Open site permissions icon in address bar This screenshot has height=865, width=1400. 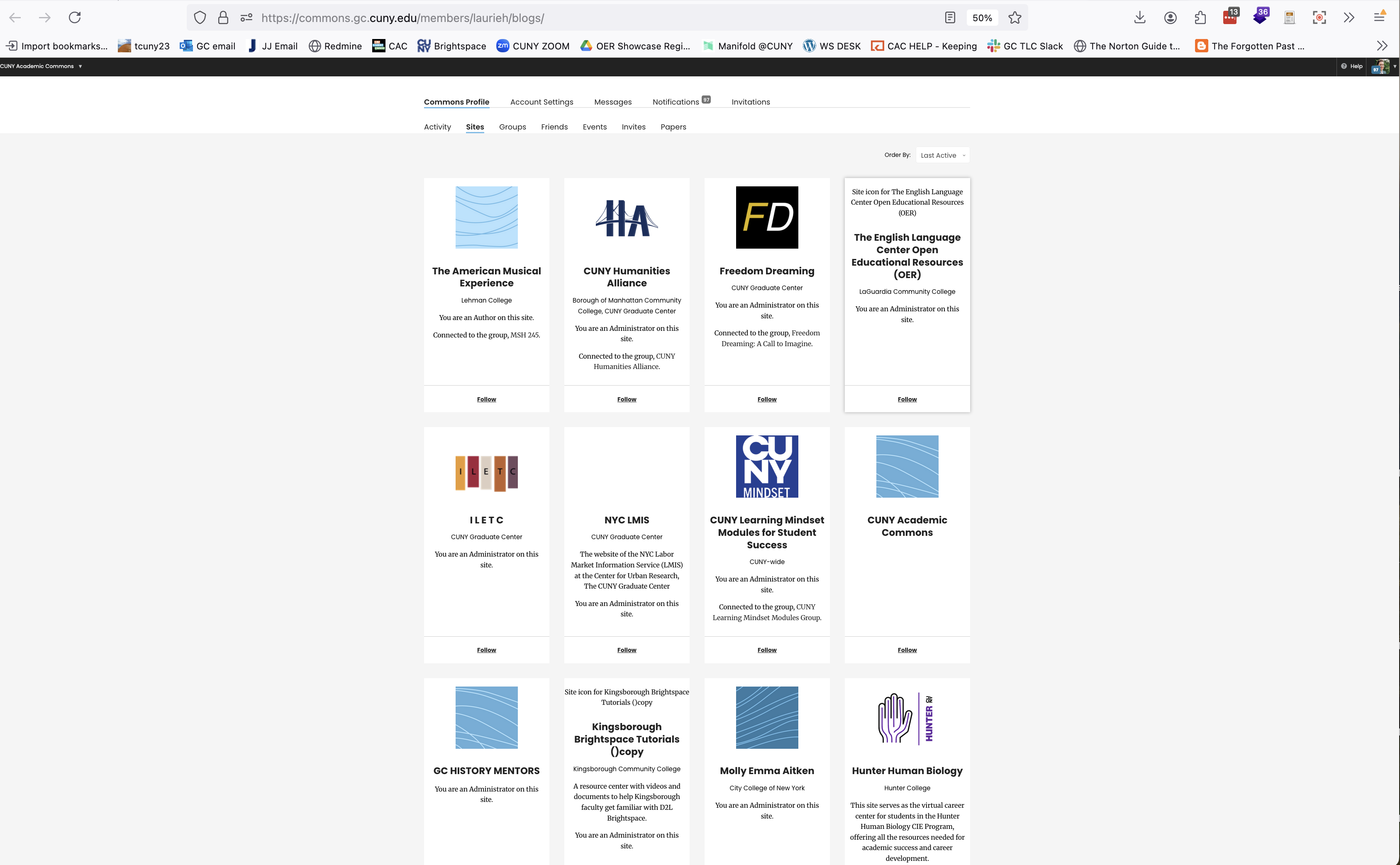point(246,18)
